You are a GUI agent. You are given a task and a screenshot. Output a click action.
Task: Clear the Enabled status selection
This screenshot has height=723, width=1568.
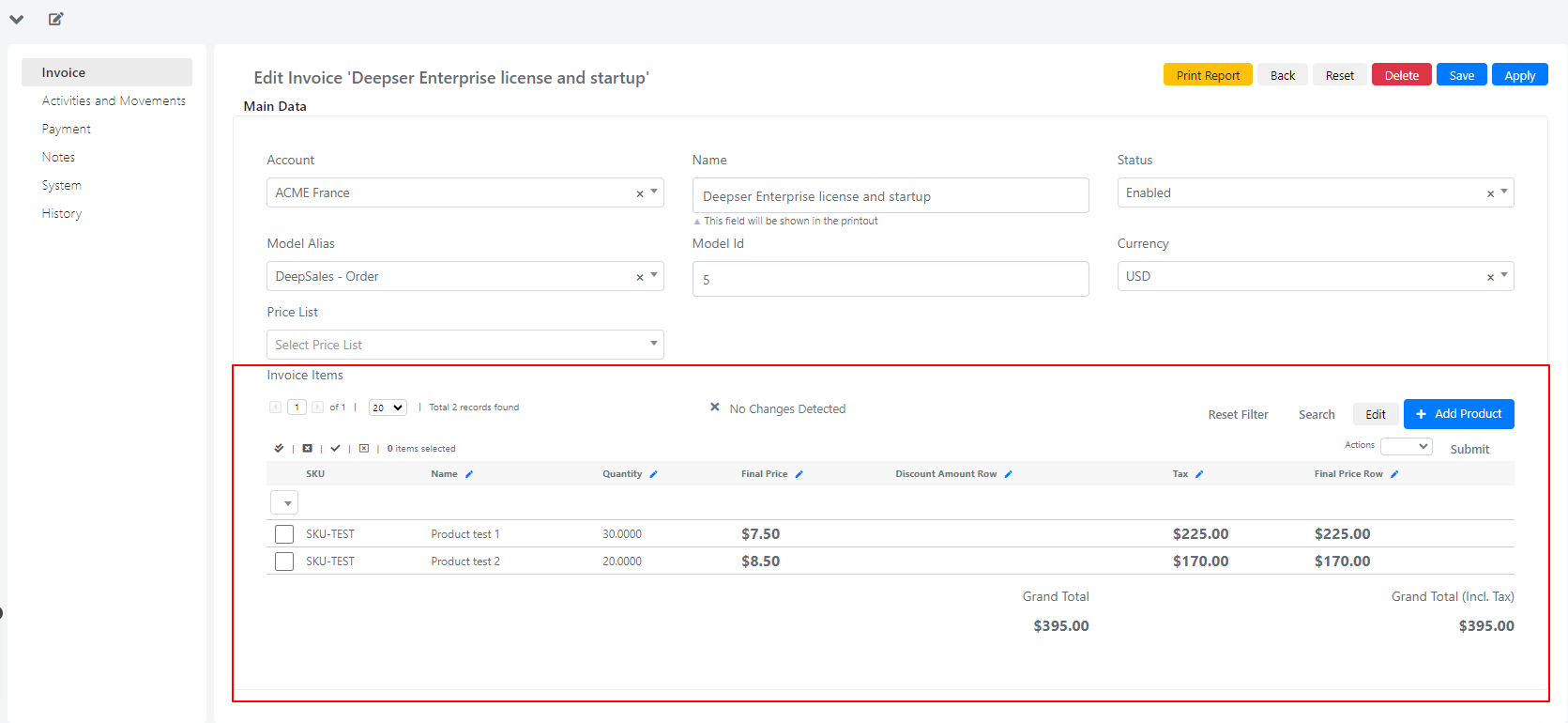click(1490, 193)
